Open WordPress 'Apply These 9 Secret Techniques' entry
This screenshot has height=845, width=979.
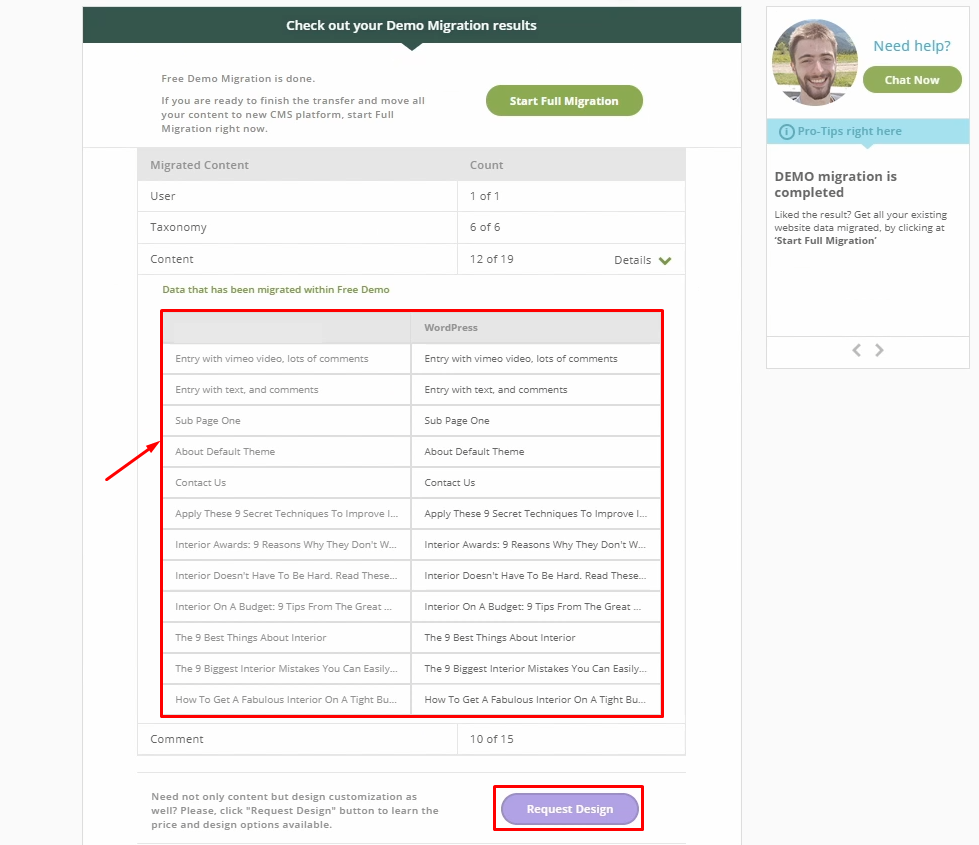(x=536, y=514)
